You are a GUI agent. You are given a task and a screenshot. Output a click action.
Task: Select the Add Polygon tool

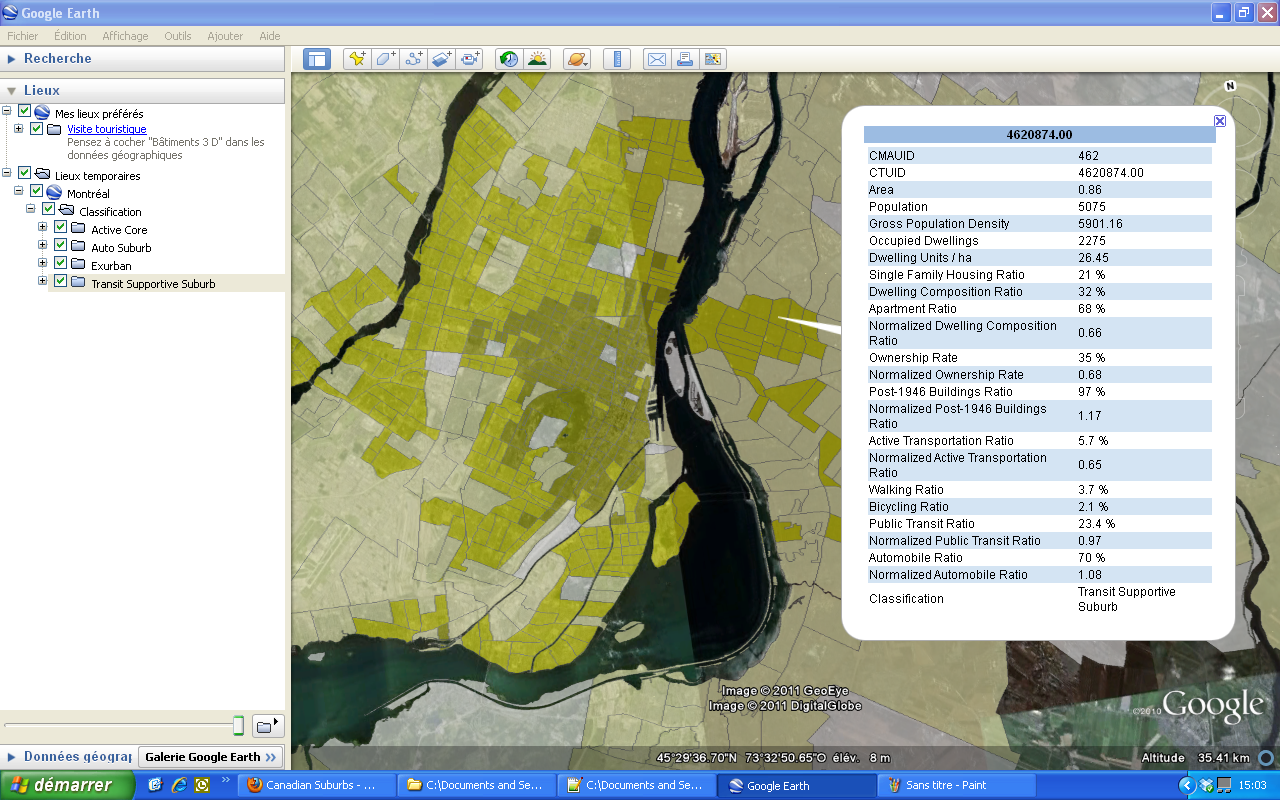385,59
